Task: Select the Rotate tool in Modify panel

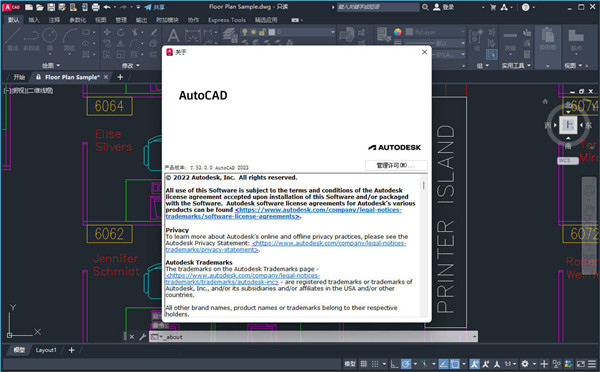Action: (121, 33)
